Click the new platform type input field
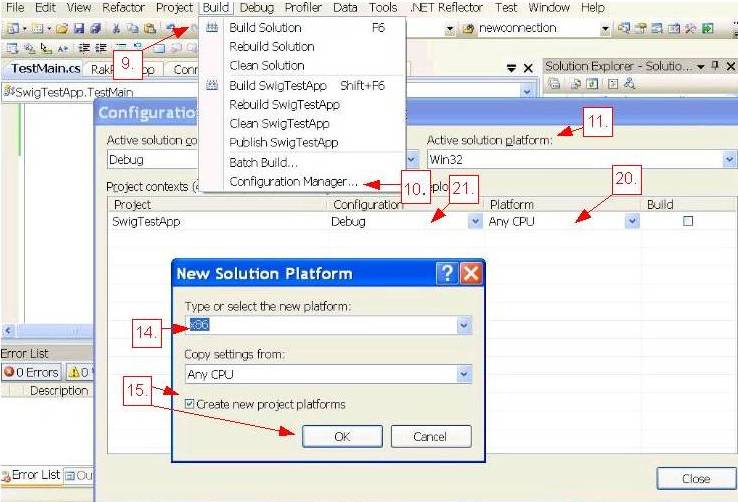Screen dimensions: 738x502 320,325
